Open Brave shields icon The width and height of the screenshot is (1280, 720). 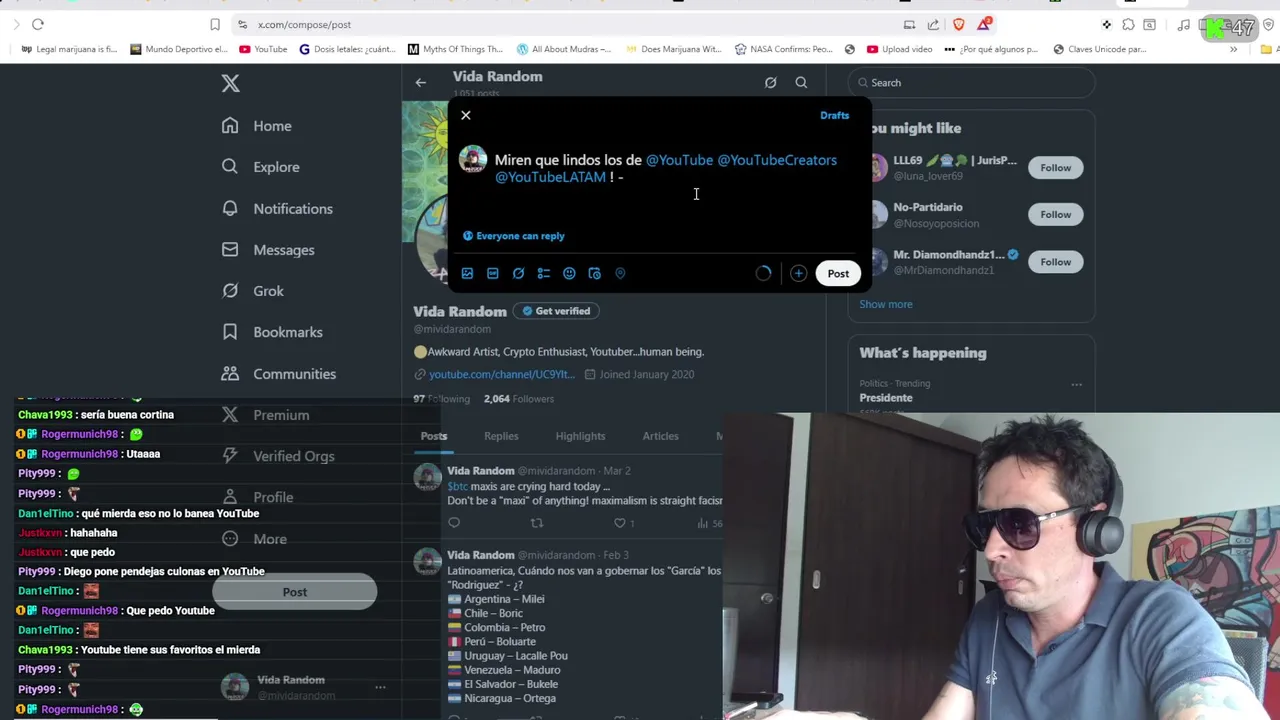click(959, 24)
